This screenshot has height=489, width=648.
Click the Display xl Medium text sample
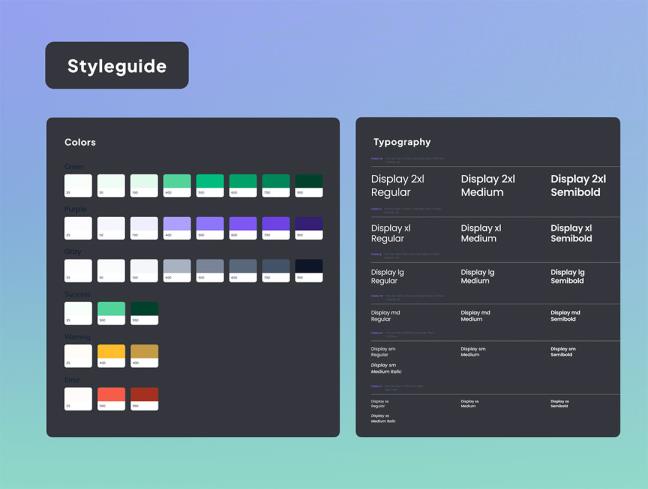[x=481, y=233]
